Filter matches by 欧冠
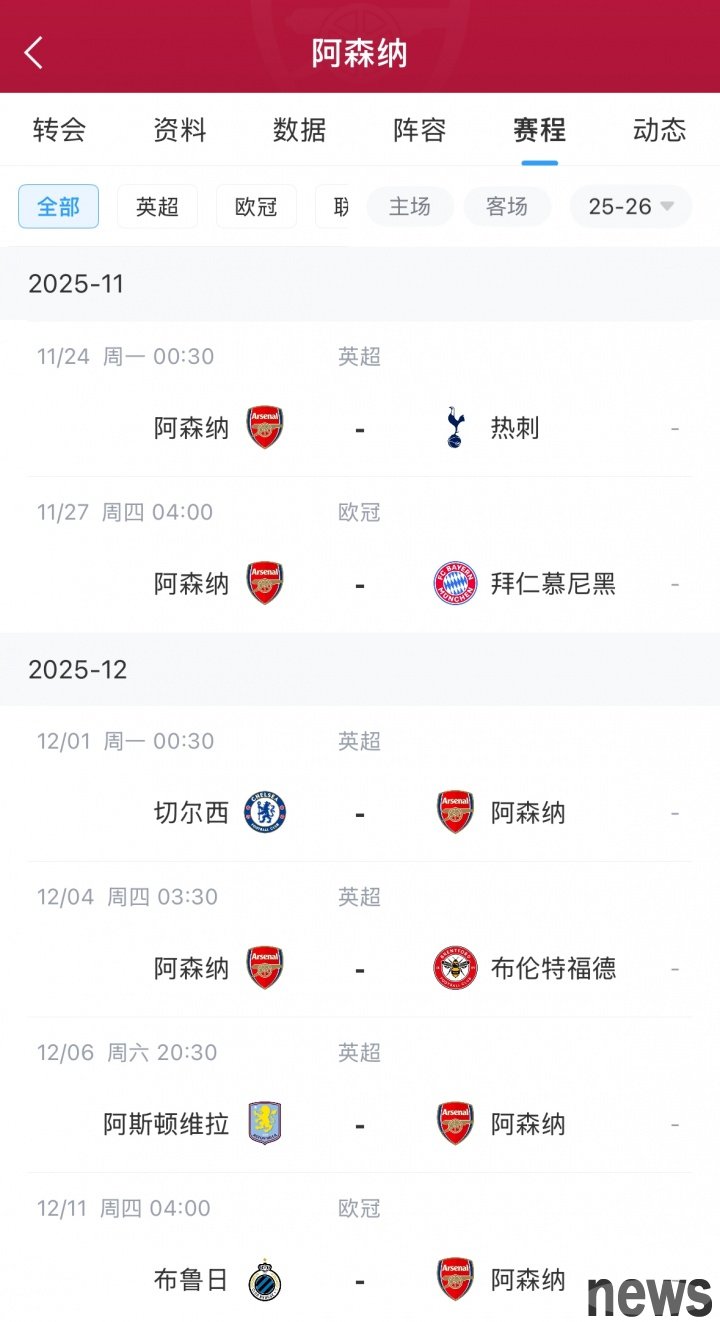The height and width of the screenshot is (1322, 720). point(256,207)
